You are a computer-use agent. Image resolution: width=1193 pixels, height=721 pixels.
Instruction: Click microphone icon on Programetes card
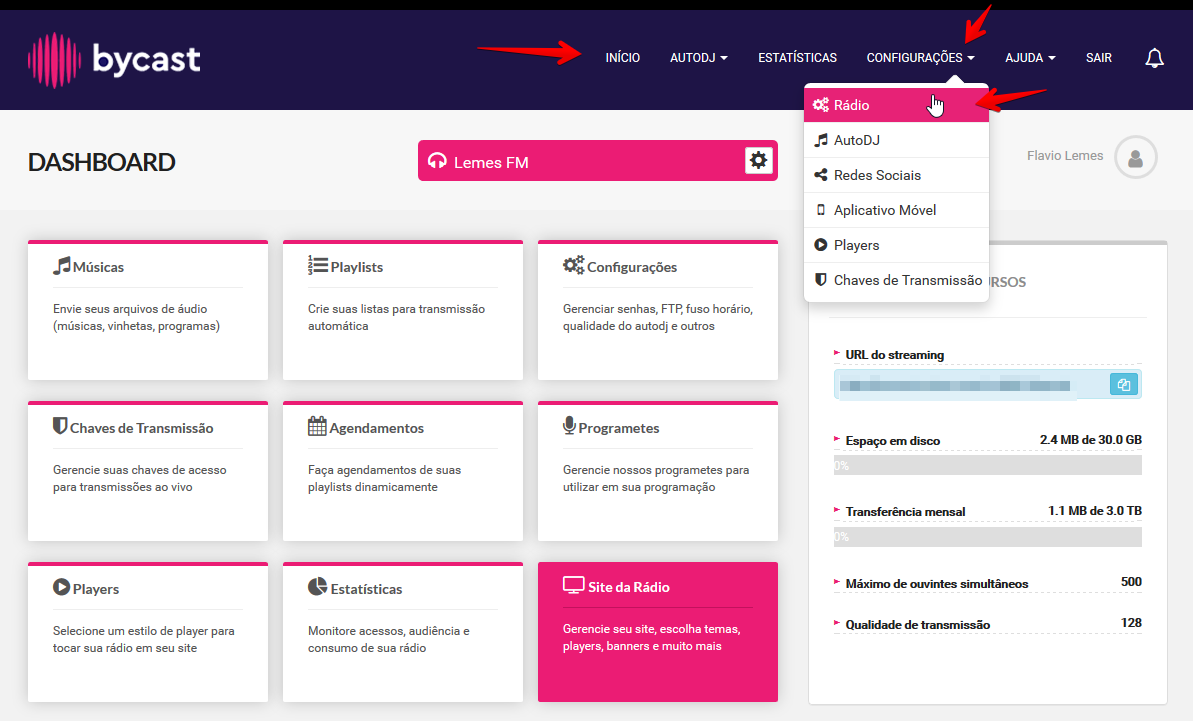coord(569,426)
